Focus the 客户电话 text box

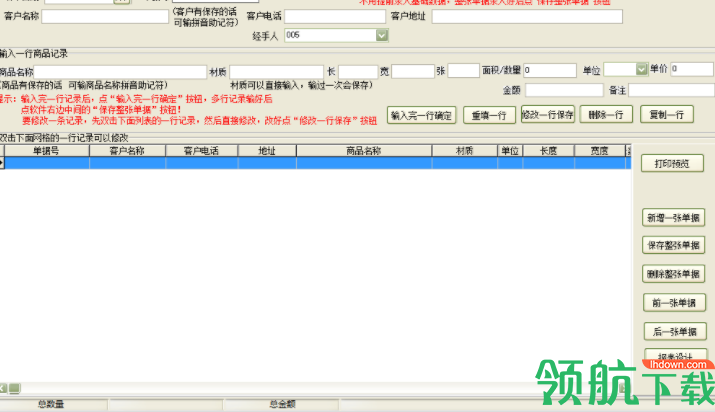click(x=335, y=16)
